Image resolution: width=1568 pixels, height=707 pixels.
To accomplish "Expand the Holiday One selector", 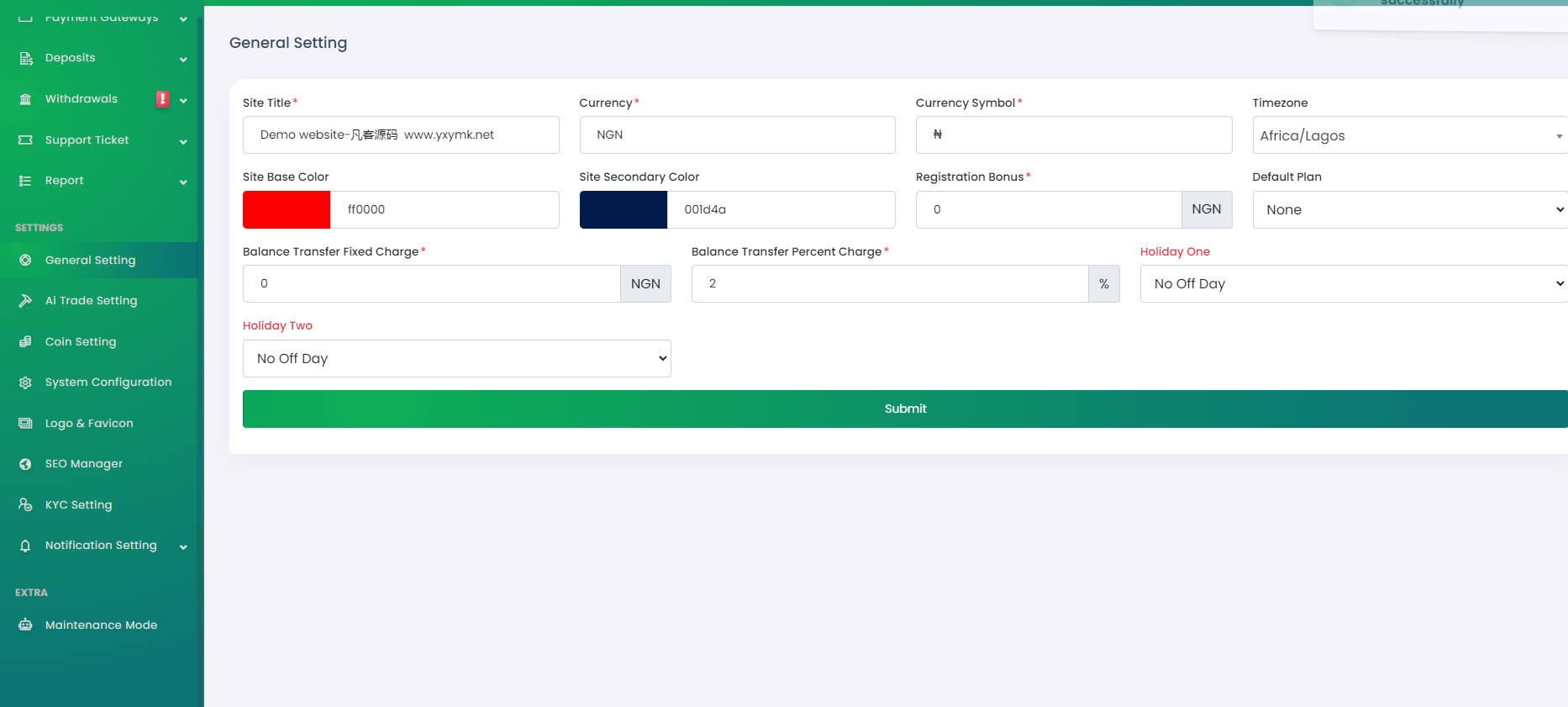I will click(1353, 284).
